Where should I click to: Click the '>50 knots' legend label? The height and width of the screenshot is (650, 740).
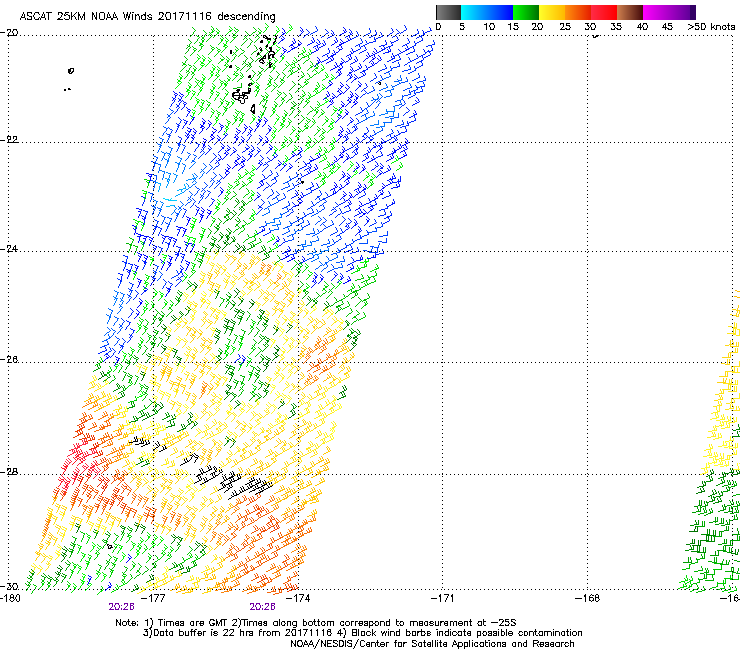point(711,27)
